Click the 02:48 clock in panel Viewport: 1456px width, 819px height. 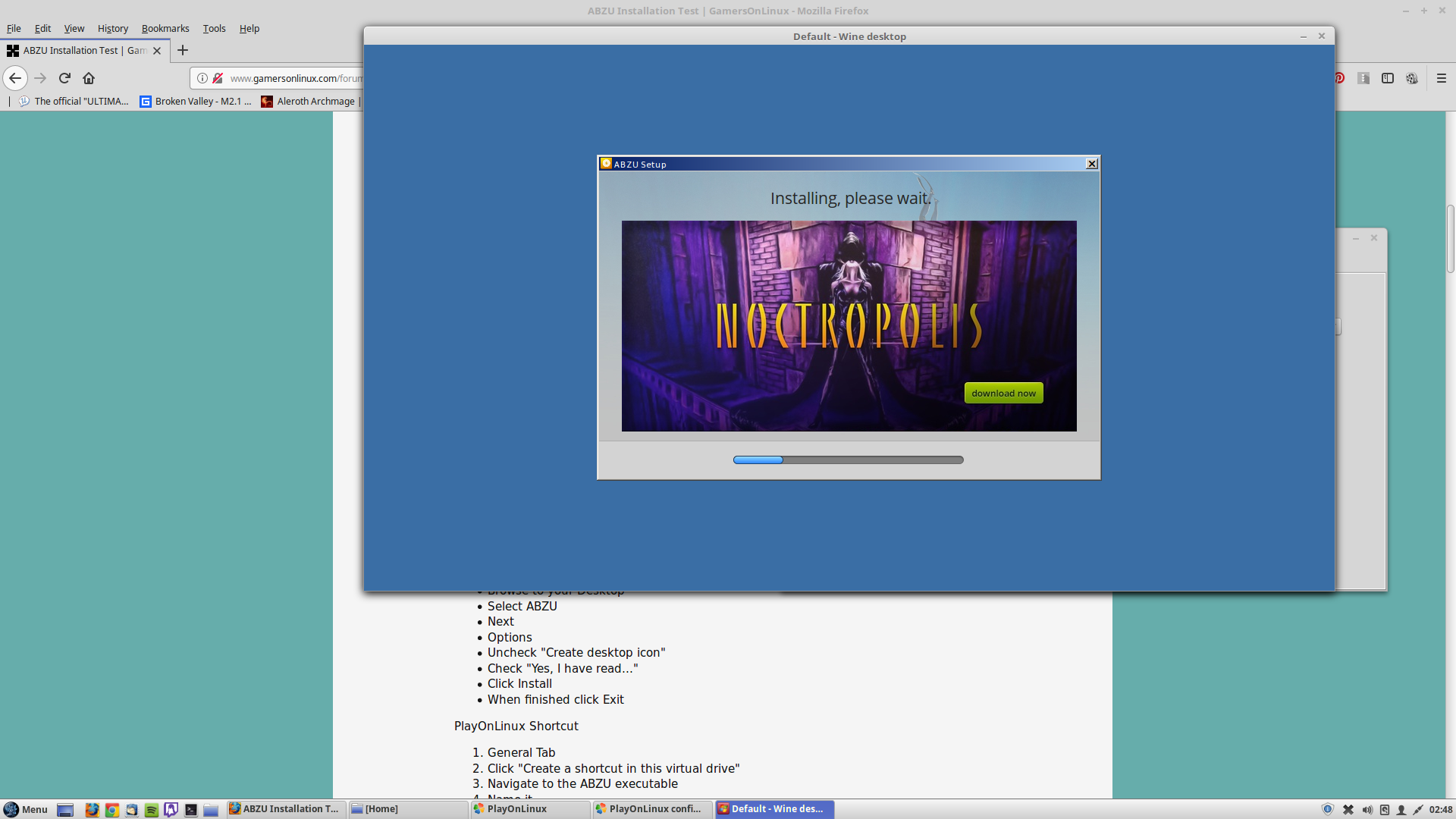point(1441,810)
